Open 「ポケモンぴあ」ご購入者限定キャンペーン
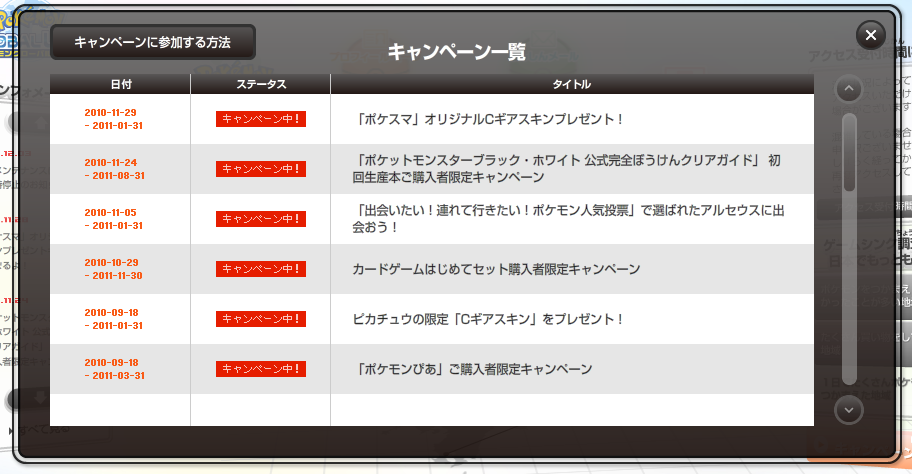 [x=474, y=369]
